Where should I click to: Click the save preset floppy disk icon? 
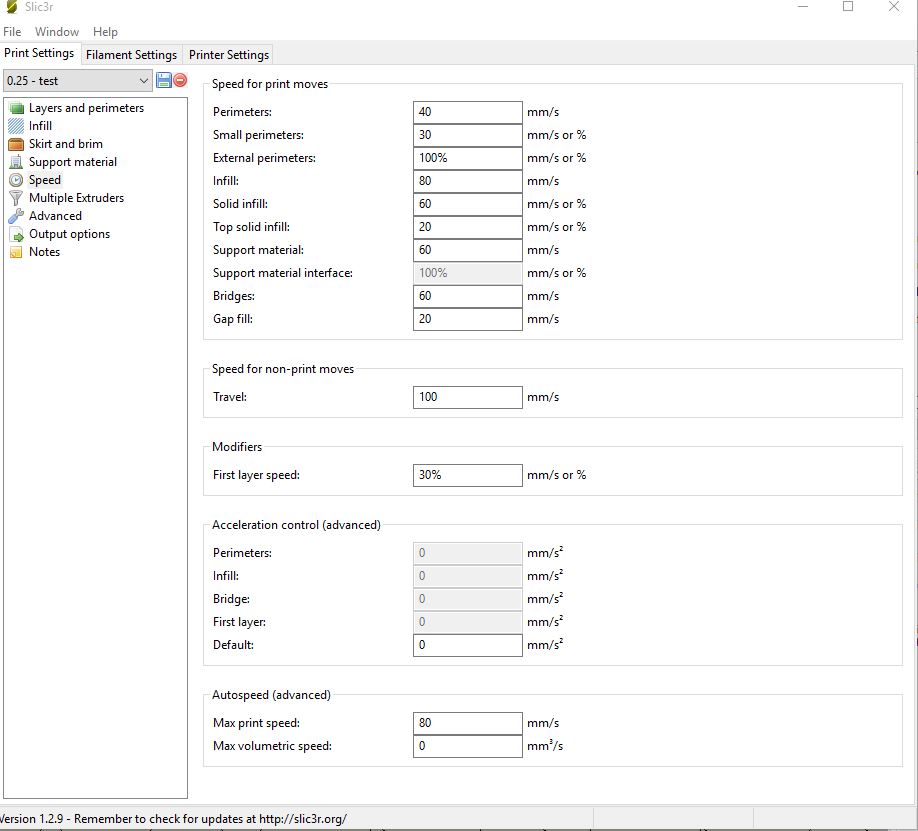[x=164, y=80]
